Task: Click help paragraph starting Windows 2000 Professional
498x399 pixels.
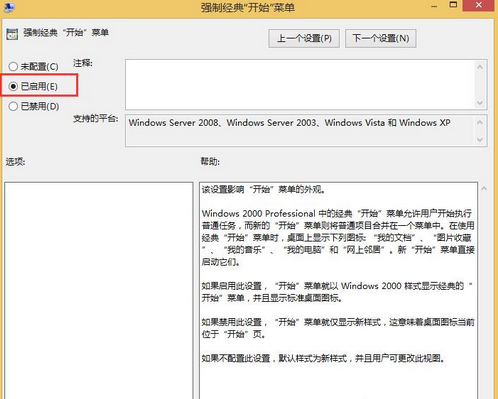Action: pos(338,238)
